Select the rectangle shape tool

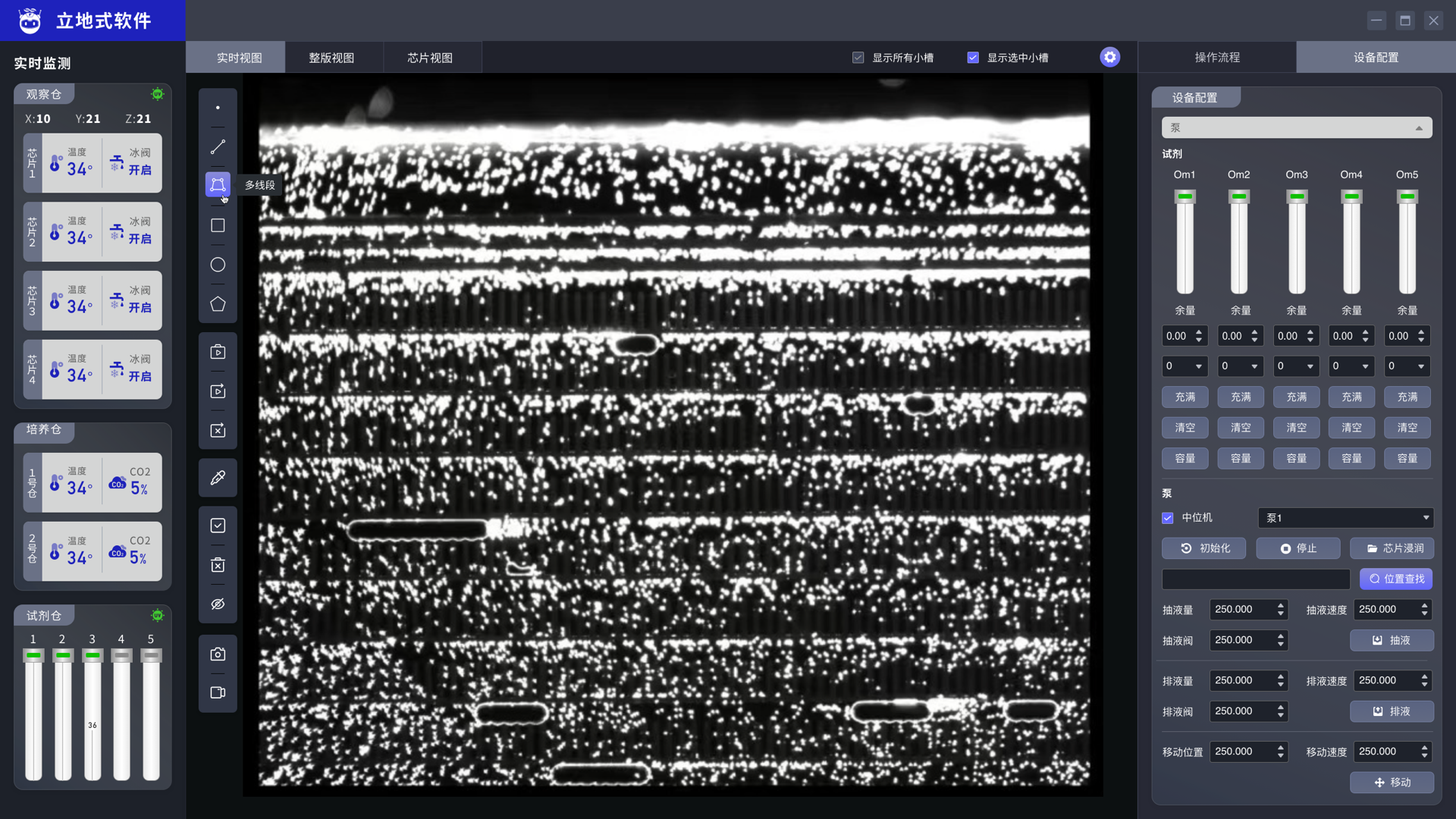pos(218,225)
